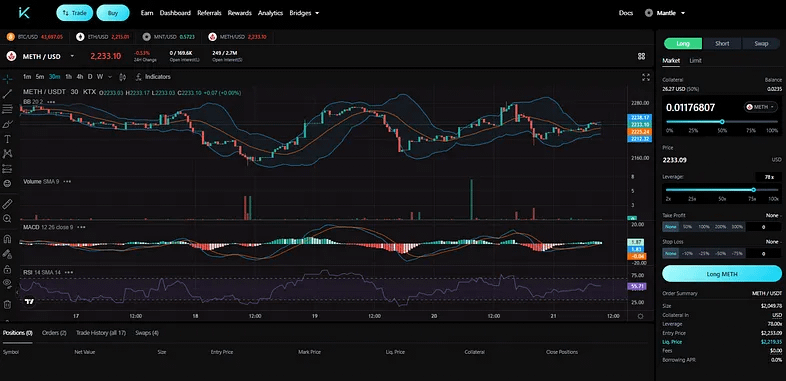786x381 pixels.
Task: Click the METH/USD ticker in top strip
Action: (x=238, y=37)
